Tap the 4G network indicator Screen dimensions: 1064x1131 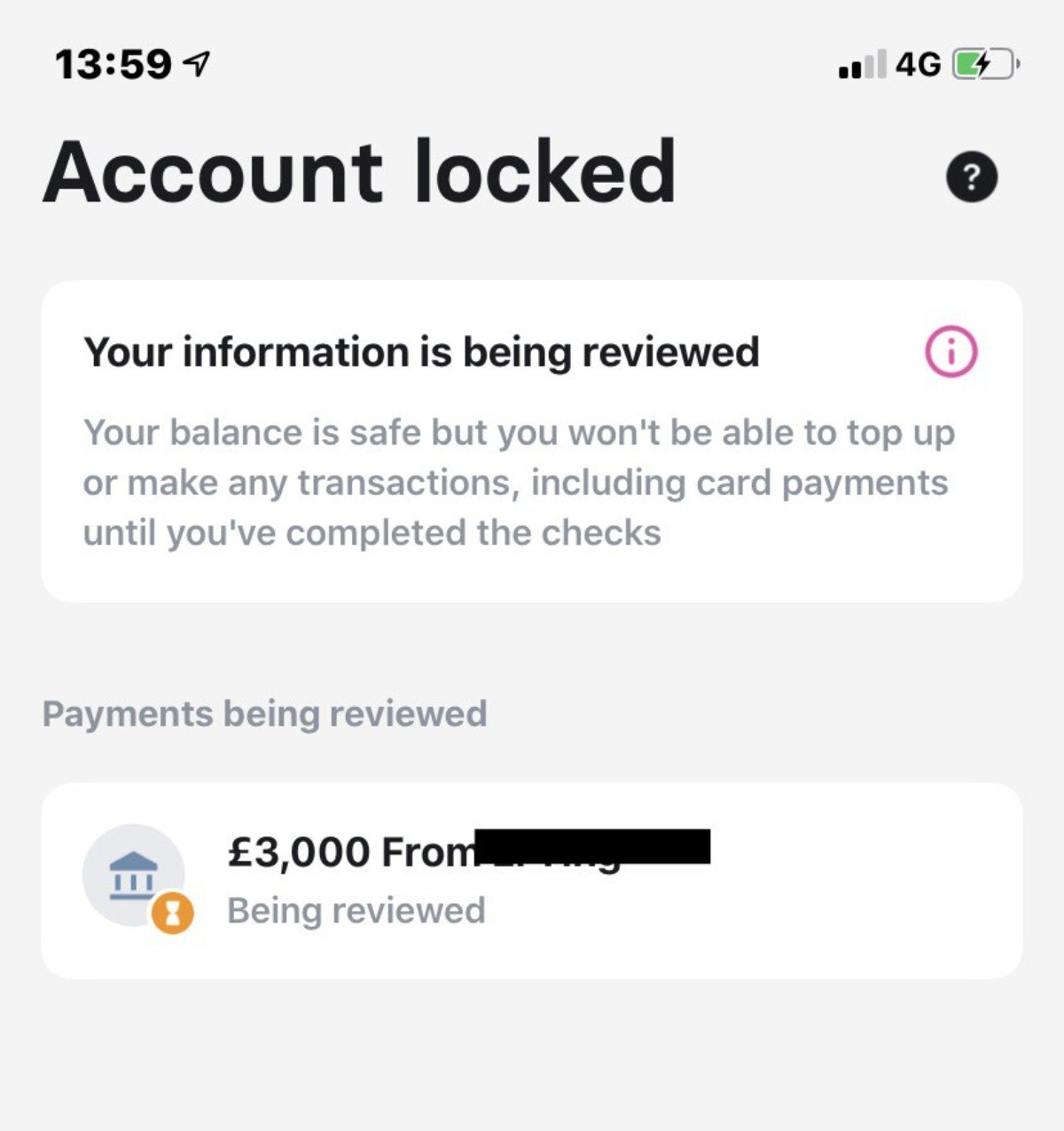918,64
